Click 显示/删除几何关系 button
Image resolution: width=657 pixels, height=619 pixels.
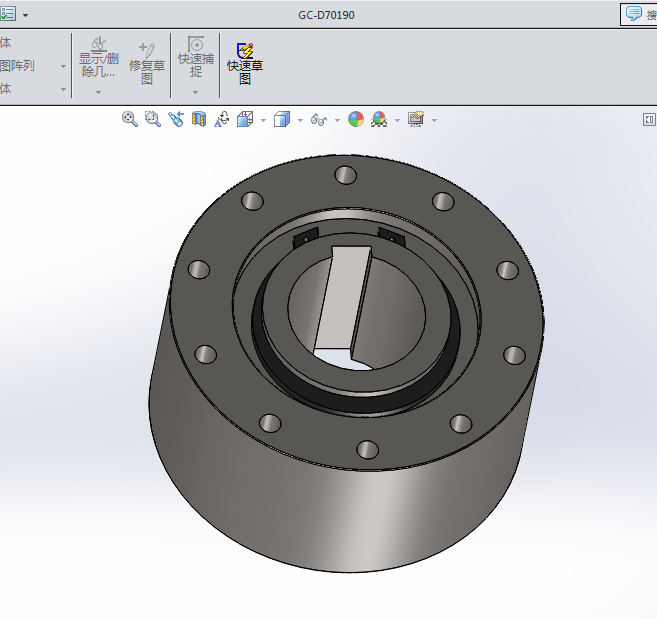click(x=99, y=57)
